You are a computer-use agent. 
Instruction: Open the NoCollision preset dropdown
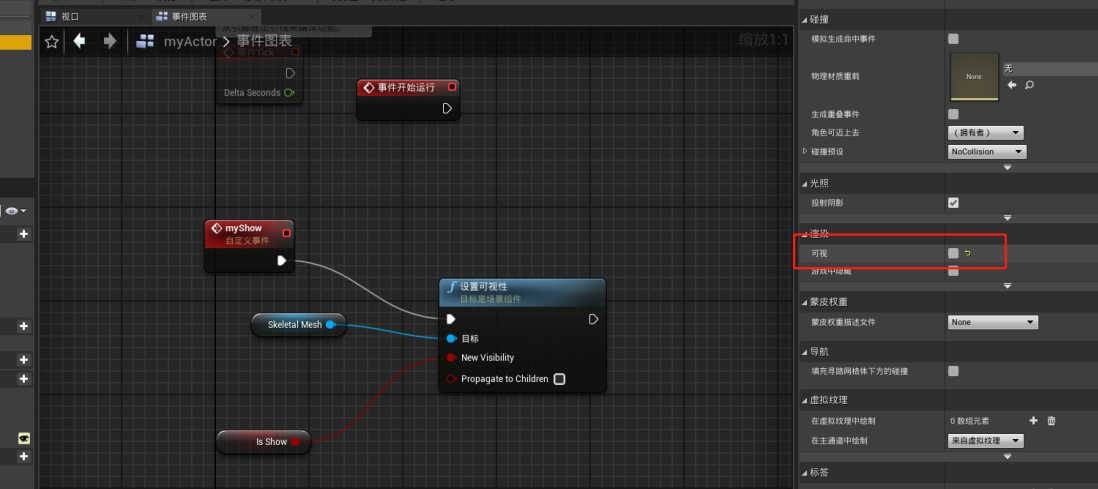click(986, 152)
